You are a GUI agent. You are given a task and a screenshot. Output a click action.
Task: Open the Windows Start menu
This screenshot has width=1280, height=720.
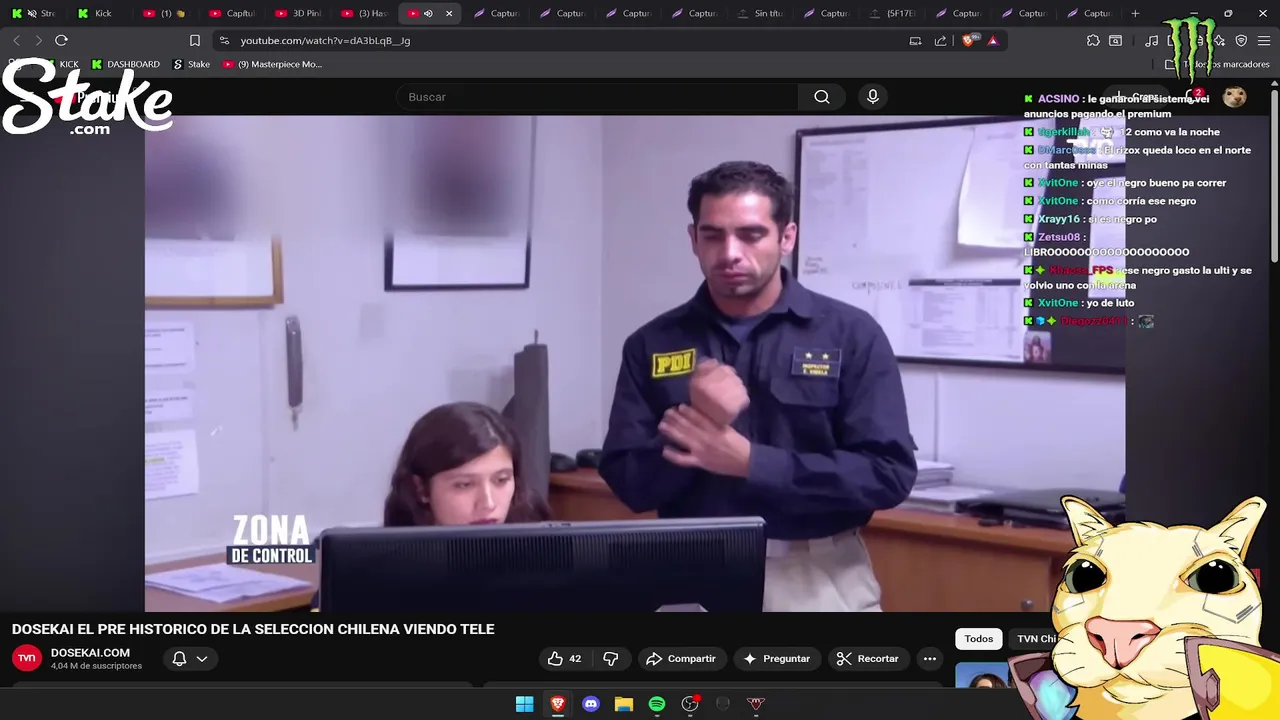coord(524,704)
